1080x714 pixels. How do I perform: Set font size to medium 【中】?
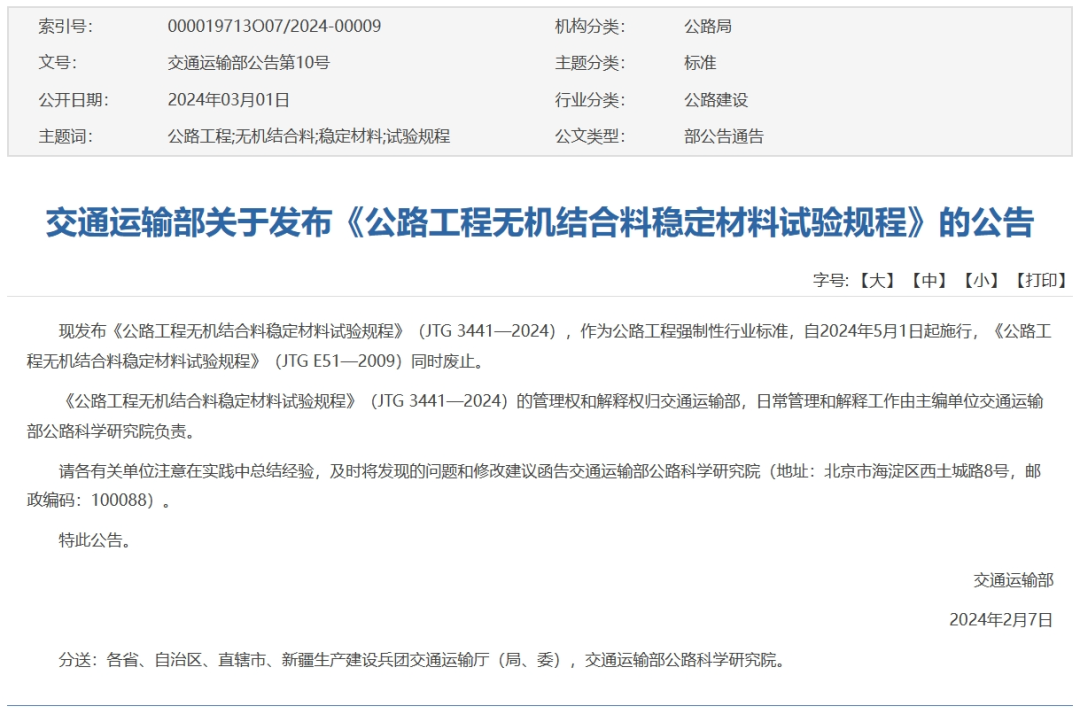(x=929, y=280)
